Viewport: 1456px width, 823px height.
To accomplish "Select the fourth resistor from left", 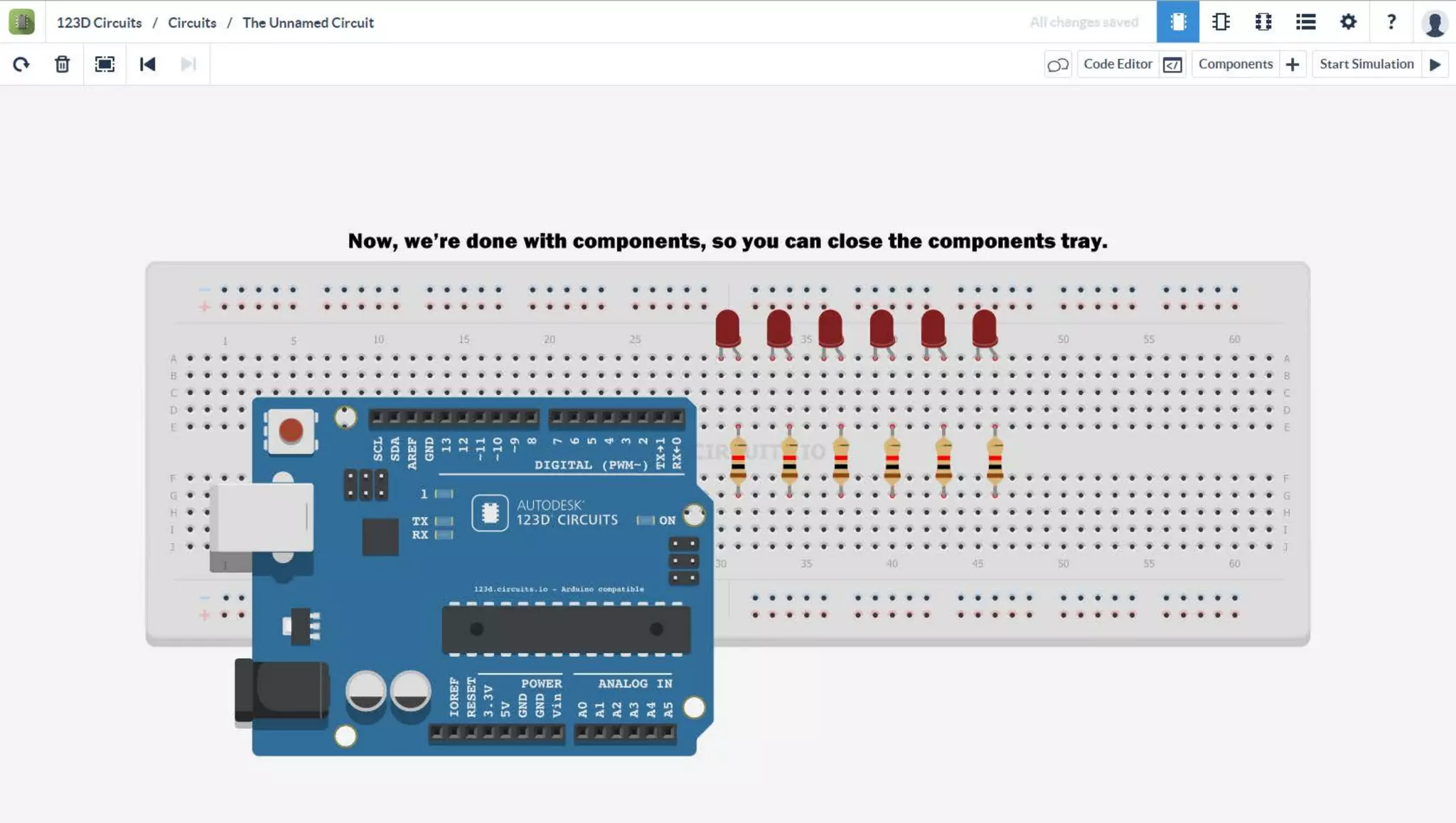I will 892,460.
